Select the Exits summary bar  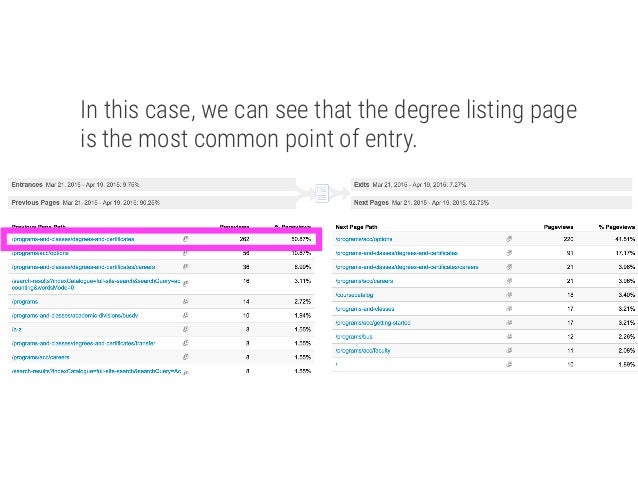[x=491, y=184]
